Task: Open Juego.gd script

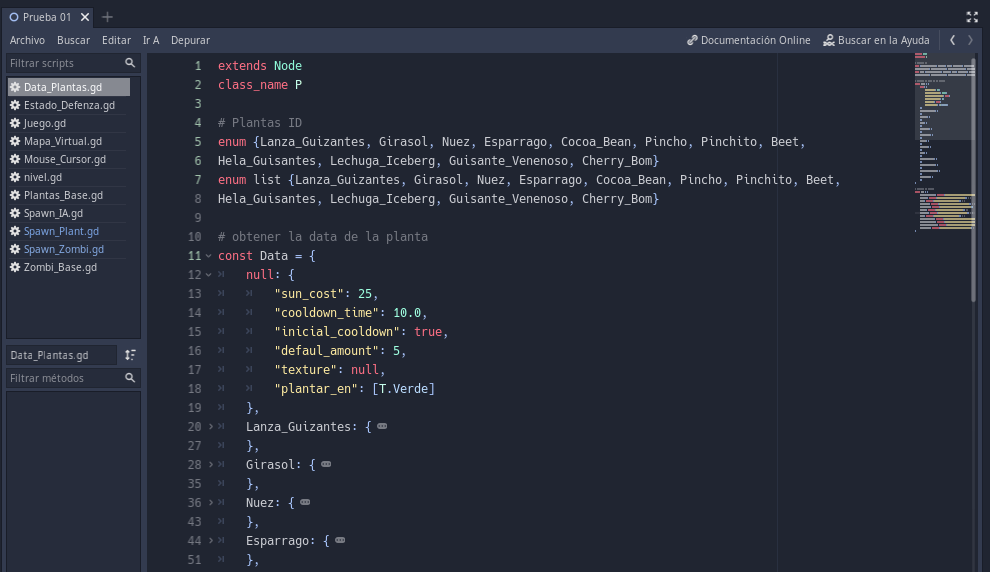Action: [x=69, y=123]
